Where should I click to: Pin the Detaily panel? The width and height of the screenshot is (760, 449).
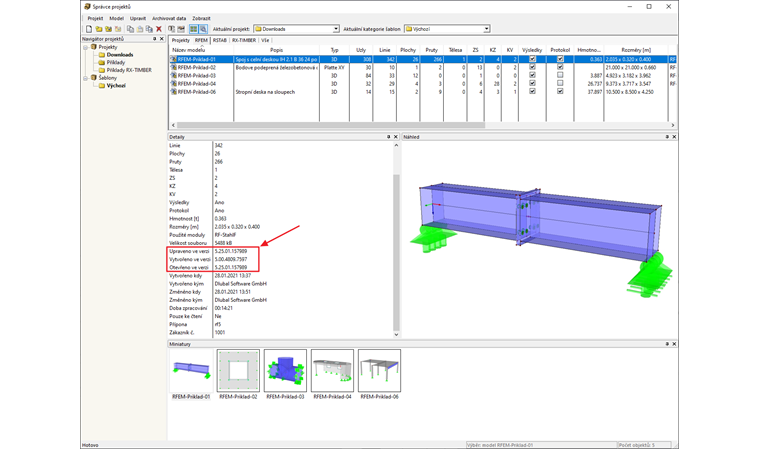click(388, 137)
